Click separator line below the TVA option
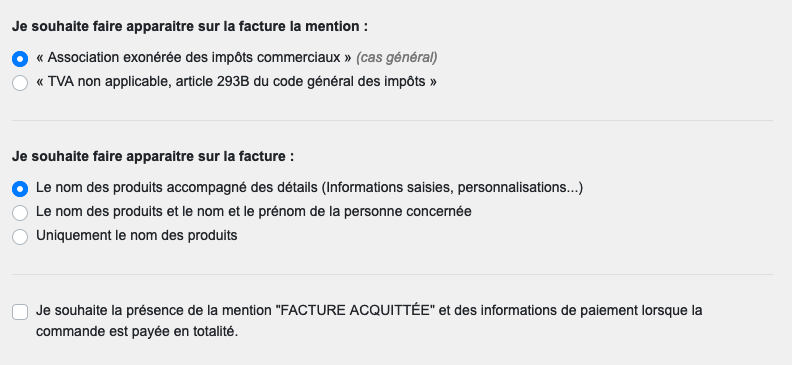 [392, 121]
